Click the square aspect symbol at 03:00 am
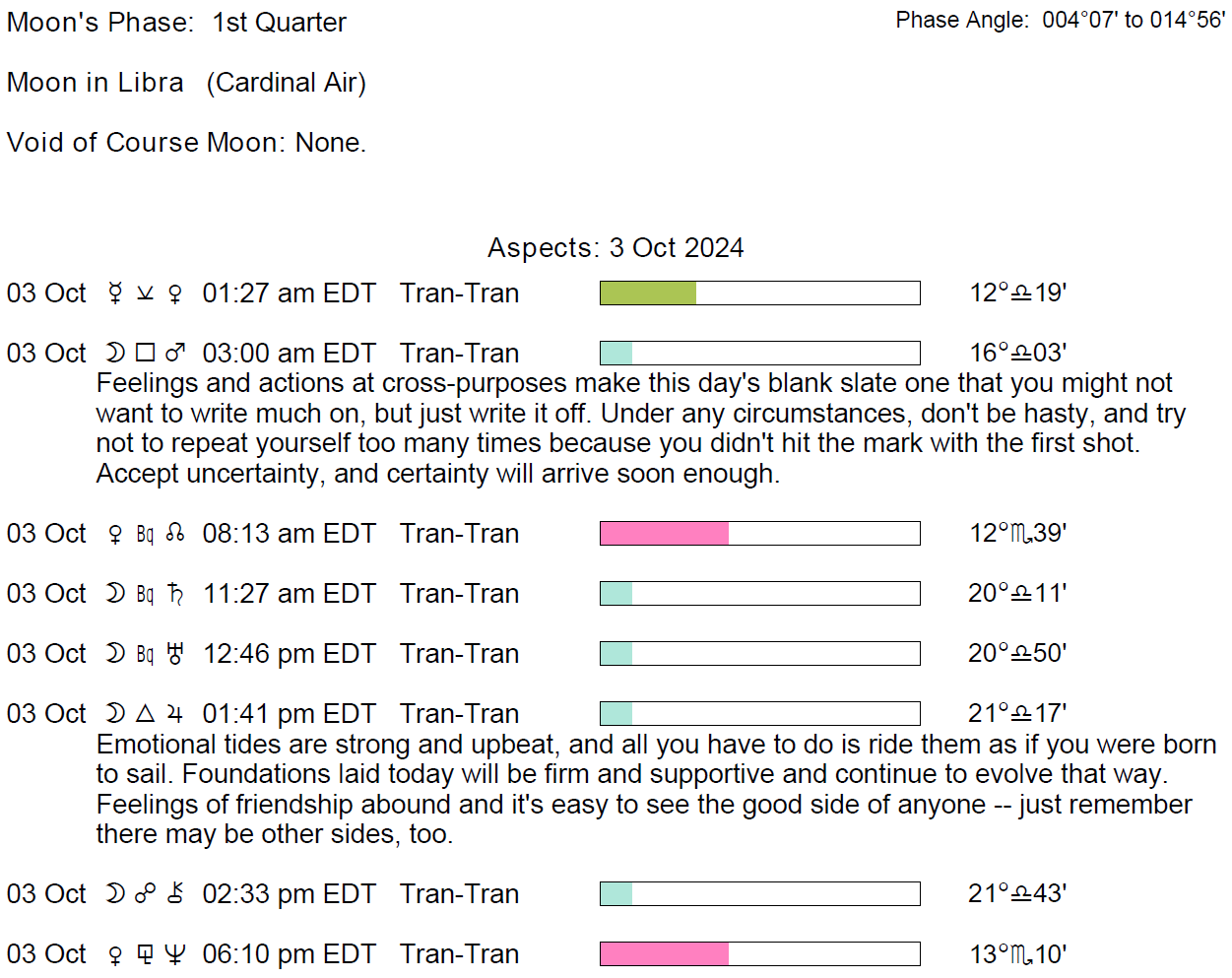The height and width of the screenshot is (978, 1232). coord(146,354)
